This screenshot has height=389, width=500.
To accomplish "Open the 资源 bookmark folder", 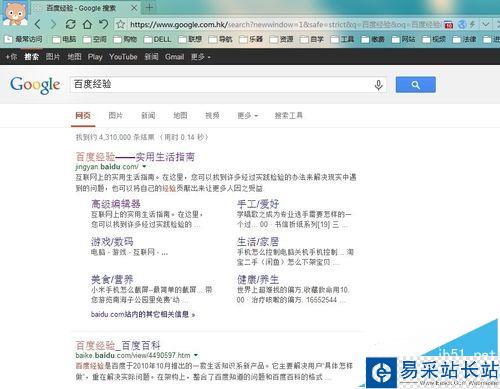I will point(282,39).
